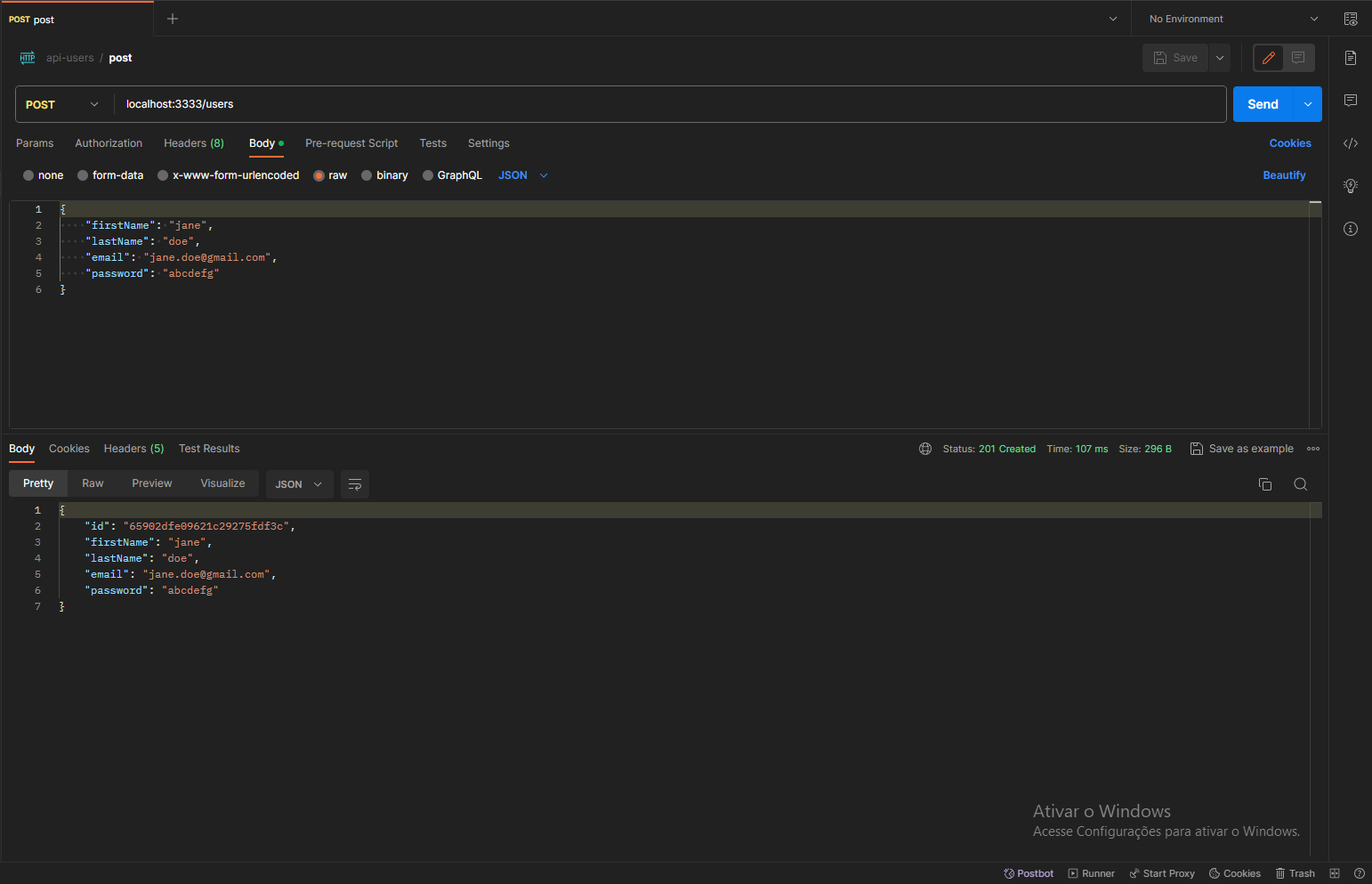This screenshot has width=1372, height=884.
Task: Select the form-data body type
Action: pyautogui.click(x=110, y=175)
